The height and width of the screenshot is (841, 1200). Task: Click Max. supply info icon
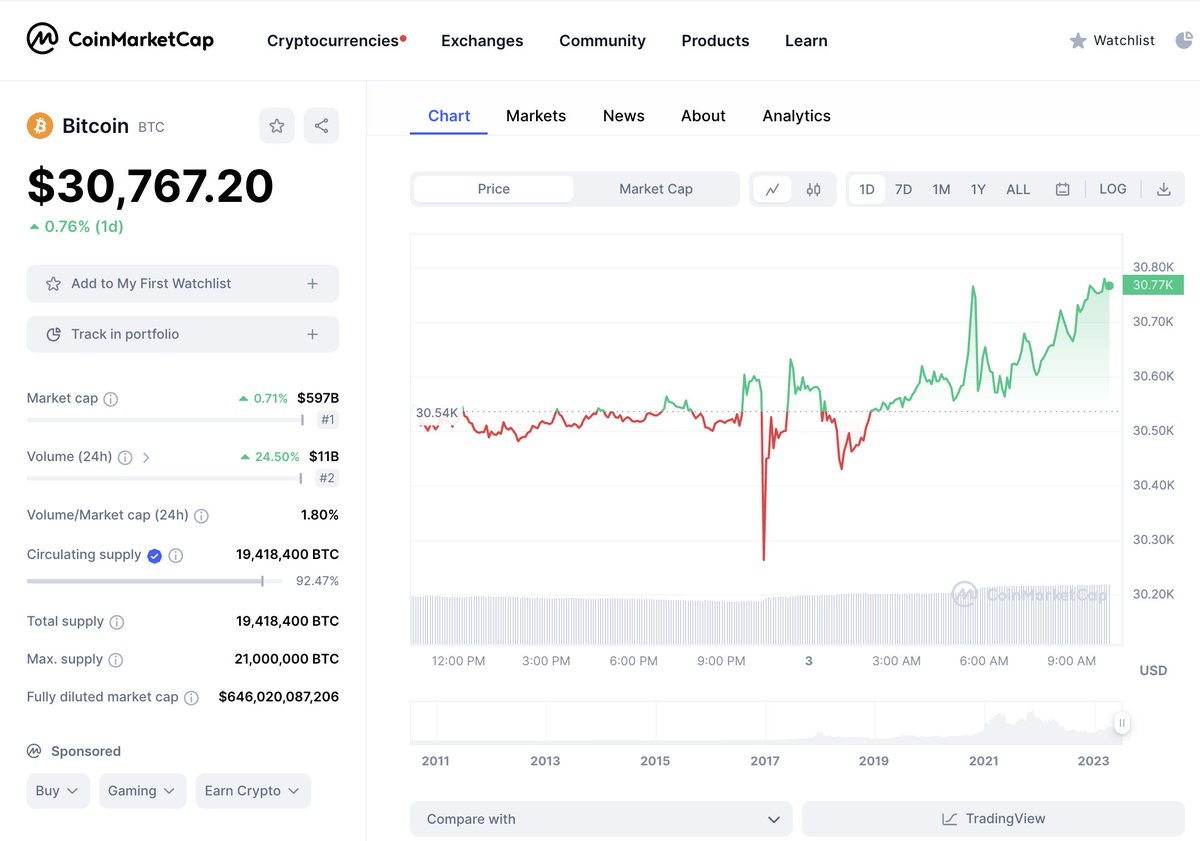[116, 660]
